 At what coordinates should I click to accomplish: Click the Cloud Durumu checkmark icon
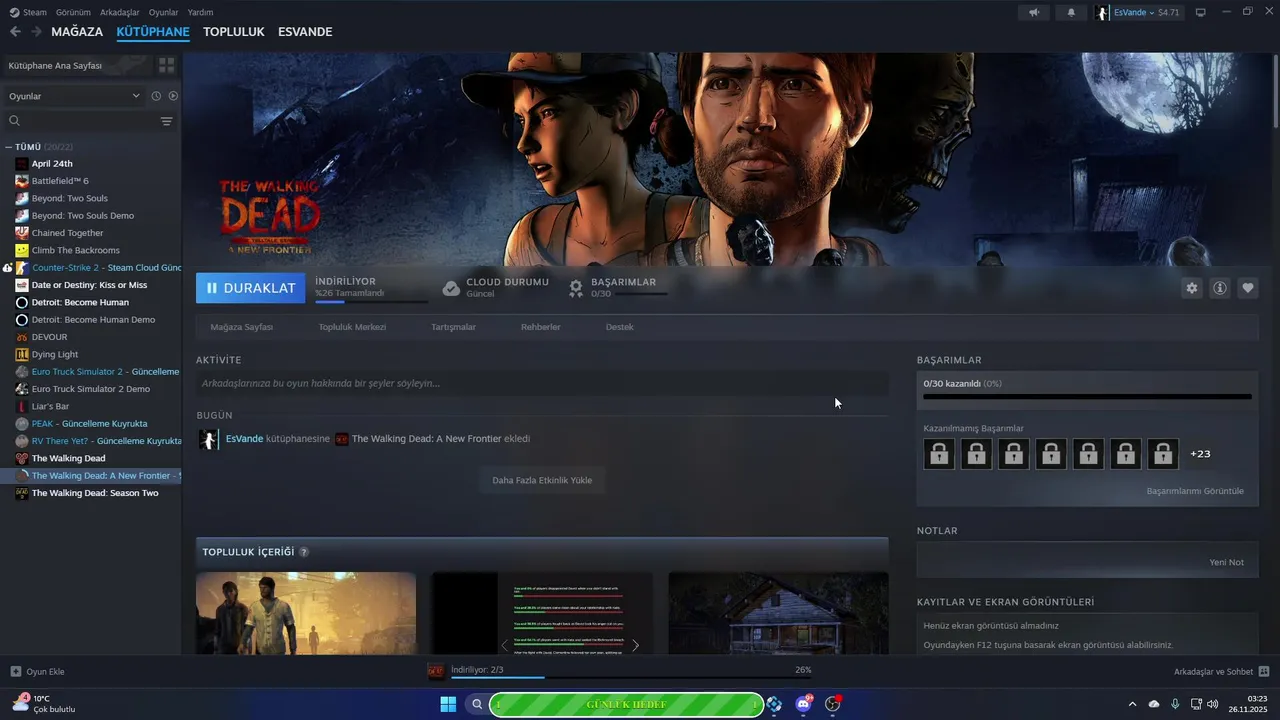point(451,288)
